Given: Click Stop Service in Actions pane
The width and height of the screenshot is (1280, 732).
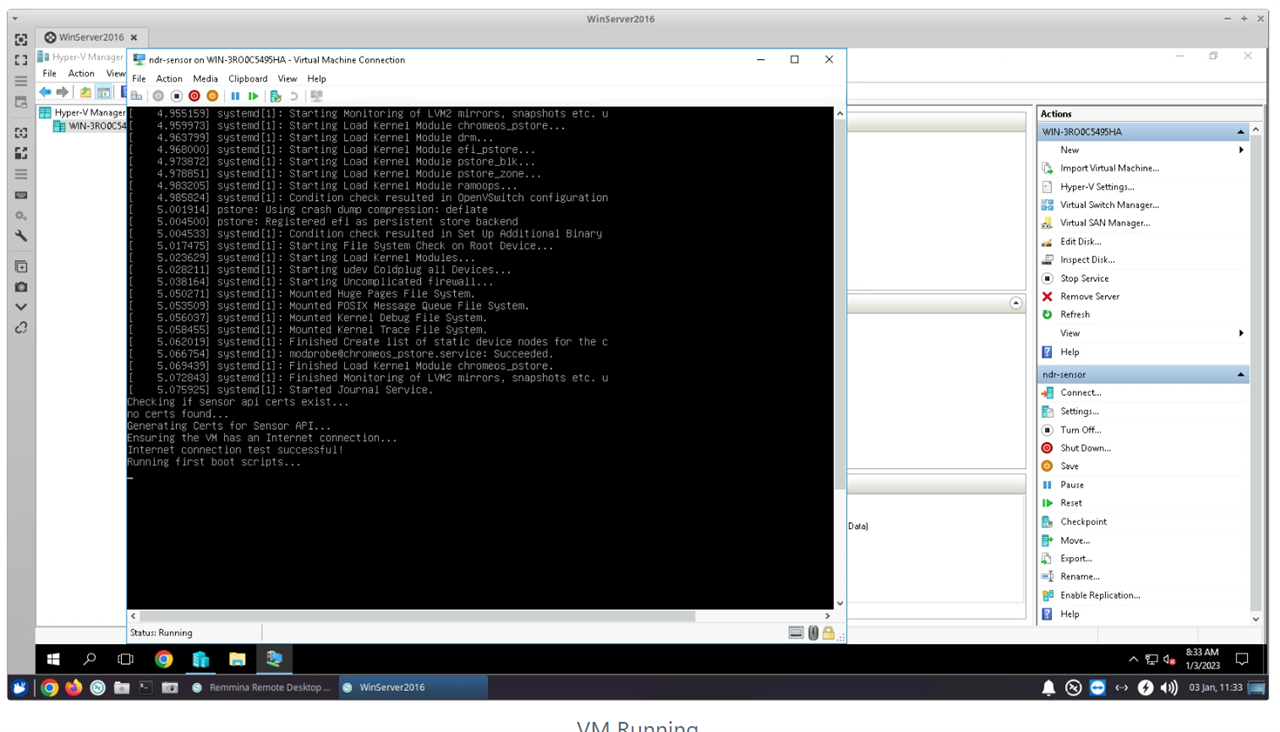Looking at the screenshot, I should 1084,278.
